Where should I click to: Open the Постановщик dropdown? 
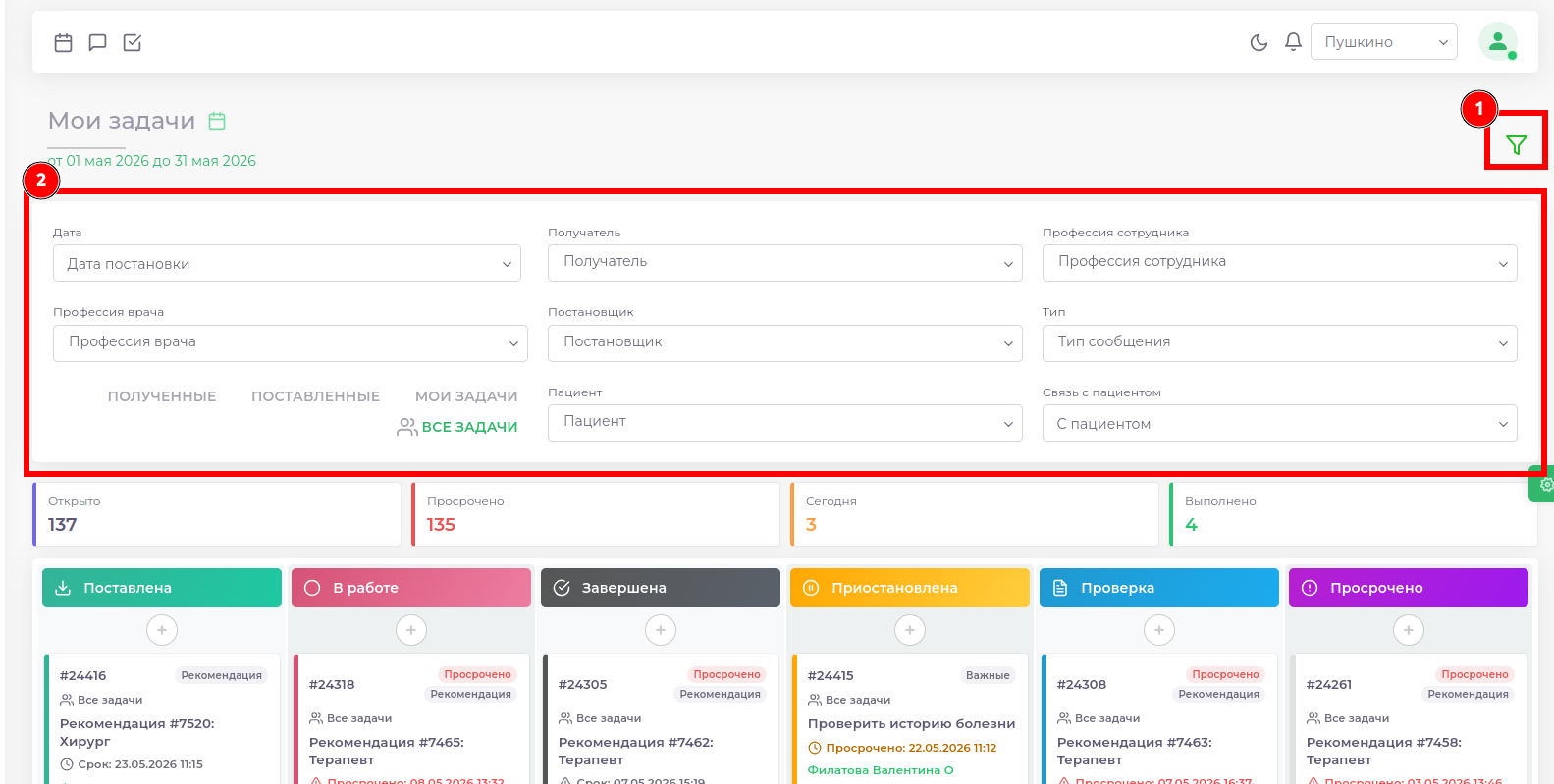(x=785, y=342)
